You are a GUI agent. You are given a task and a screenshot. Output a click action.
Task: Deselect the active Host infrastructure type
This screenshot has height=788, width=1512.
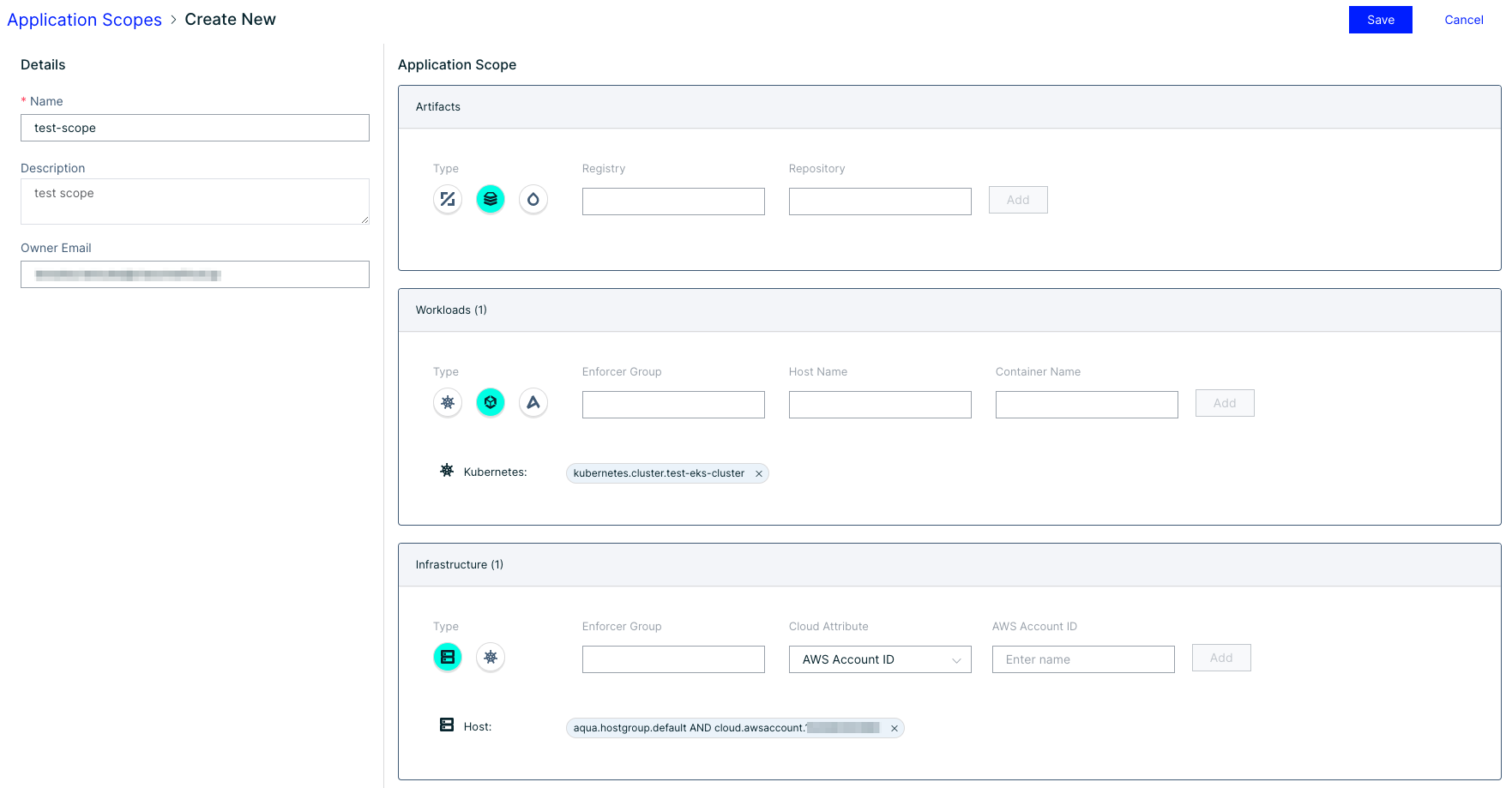pyautogui.click(x=447, y=657)
